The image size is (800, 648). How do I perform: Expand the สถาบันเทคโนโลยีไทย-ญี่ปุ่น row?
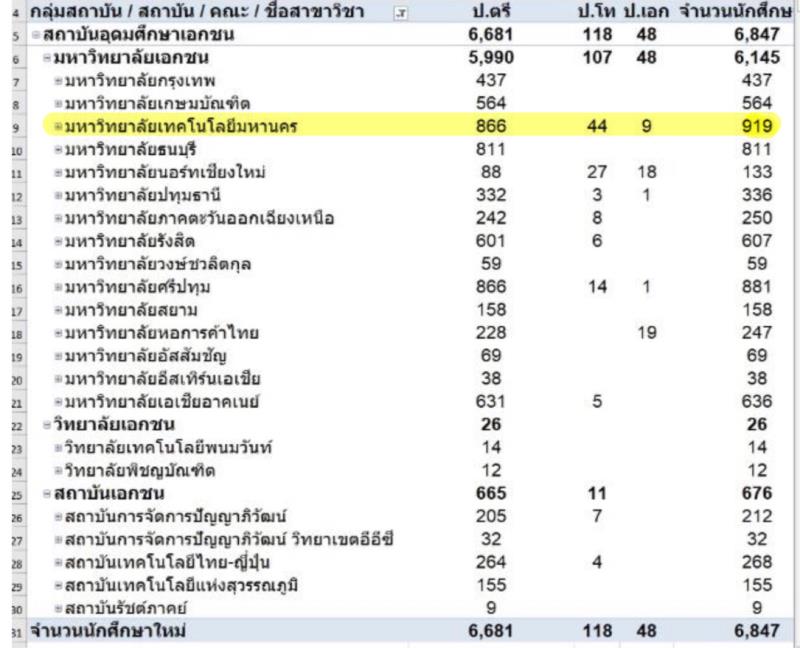(x=58, y=563)
